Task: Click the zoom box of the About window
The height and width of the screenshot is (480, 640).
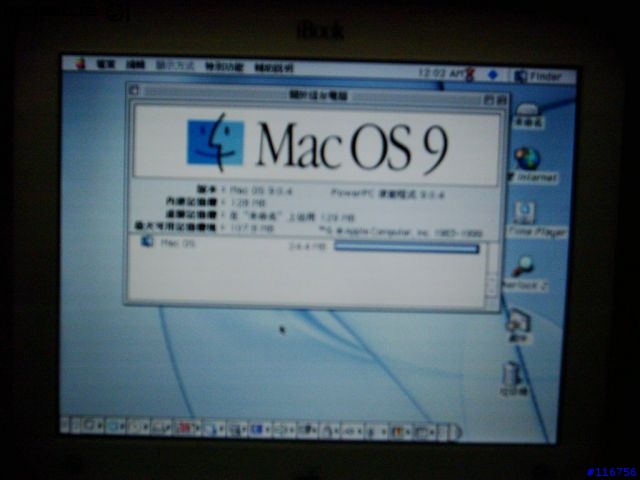Action: coord(489,99)
